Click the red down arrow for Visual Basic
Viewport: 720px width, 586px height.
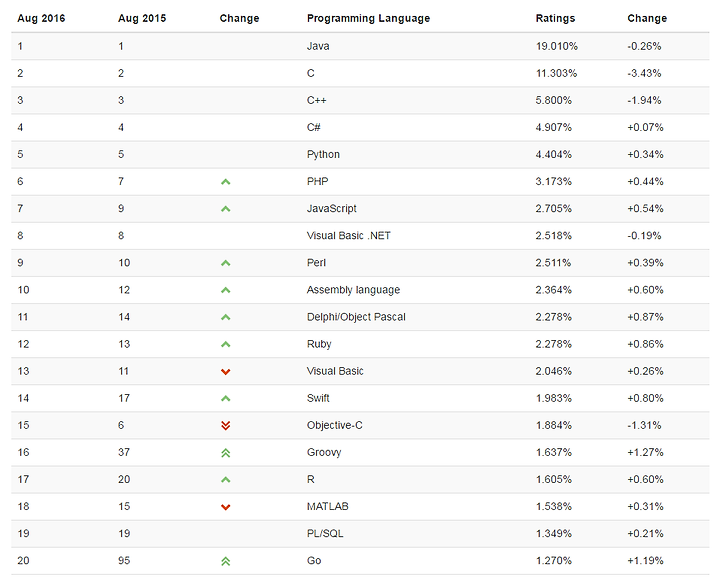(x=225, y=372)
